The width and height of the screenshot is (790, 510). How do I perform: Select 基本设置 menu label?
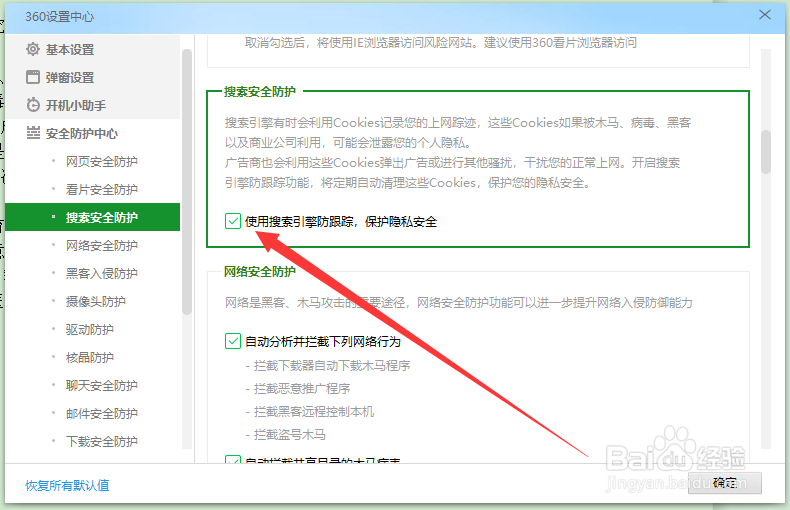(70, 49)
